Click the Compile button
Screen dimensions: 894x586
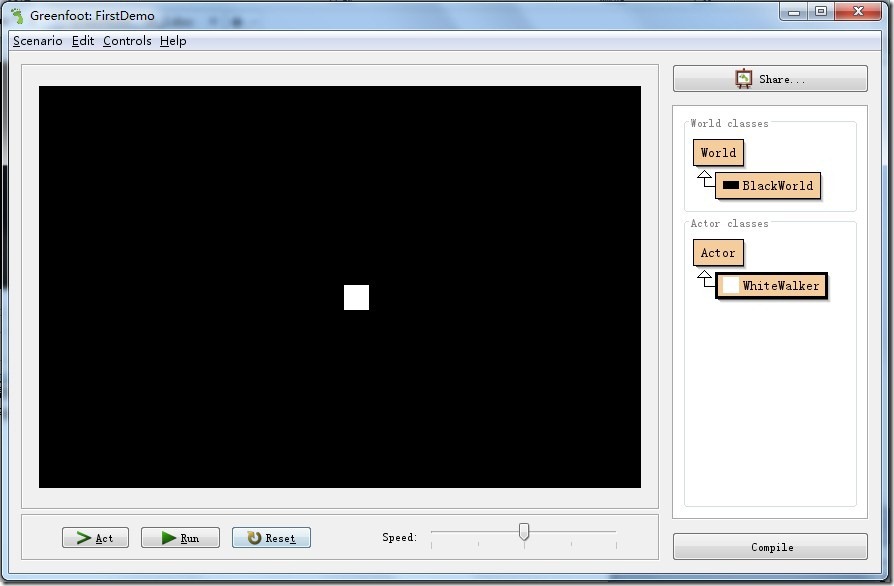[770, 547]
